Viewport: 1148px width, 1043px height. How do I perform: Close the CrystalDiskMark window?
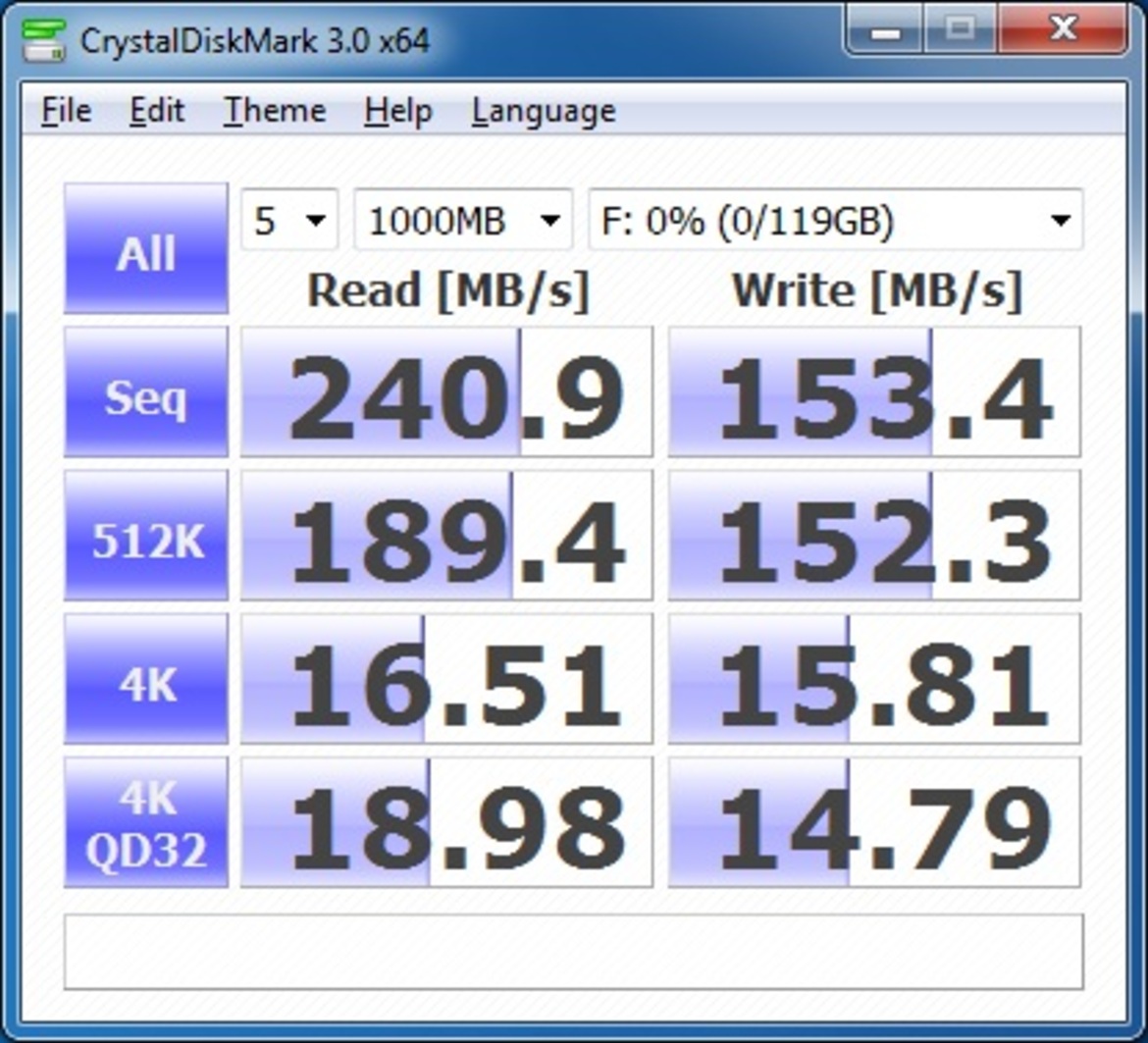click(x=1063, y=30)
